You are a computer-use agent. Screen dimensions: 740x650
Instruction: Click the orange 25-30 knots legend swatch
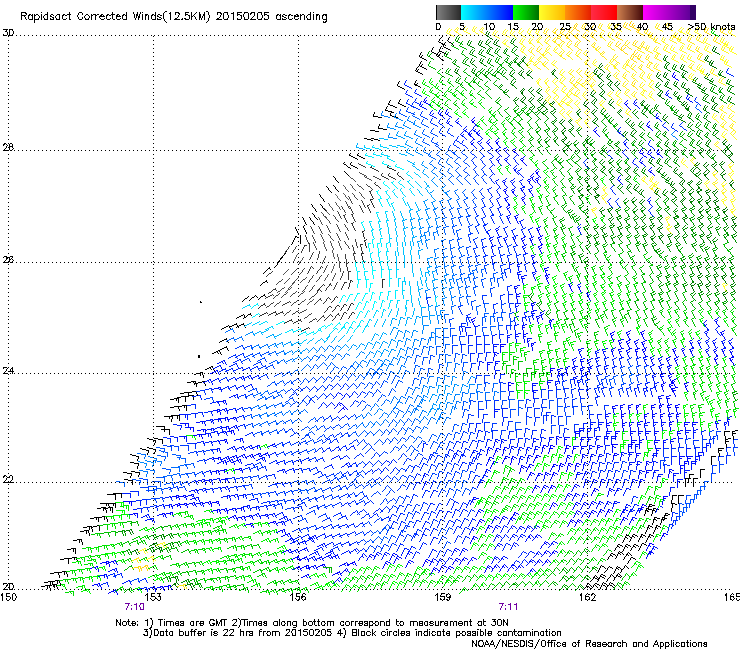(x=578, y=12)
